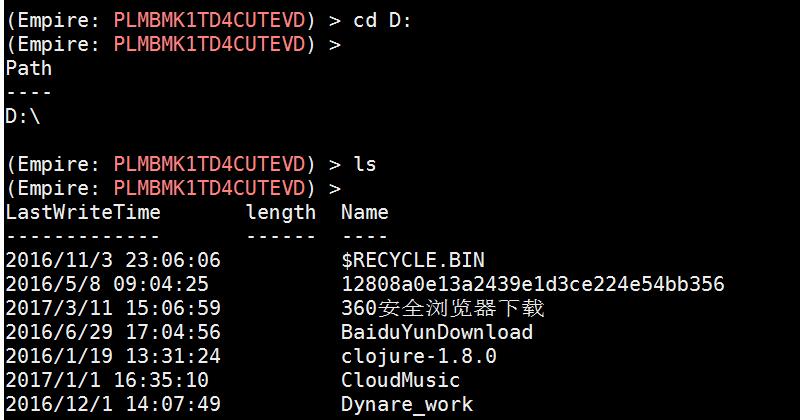Image resolution: width=800 pixels, height=420 pixels.
Task: Select the 2016/5/8 09:04:25 timestamp
Action: (107, 284)
